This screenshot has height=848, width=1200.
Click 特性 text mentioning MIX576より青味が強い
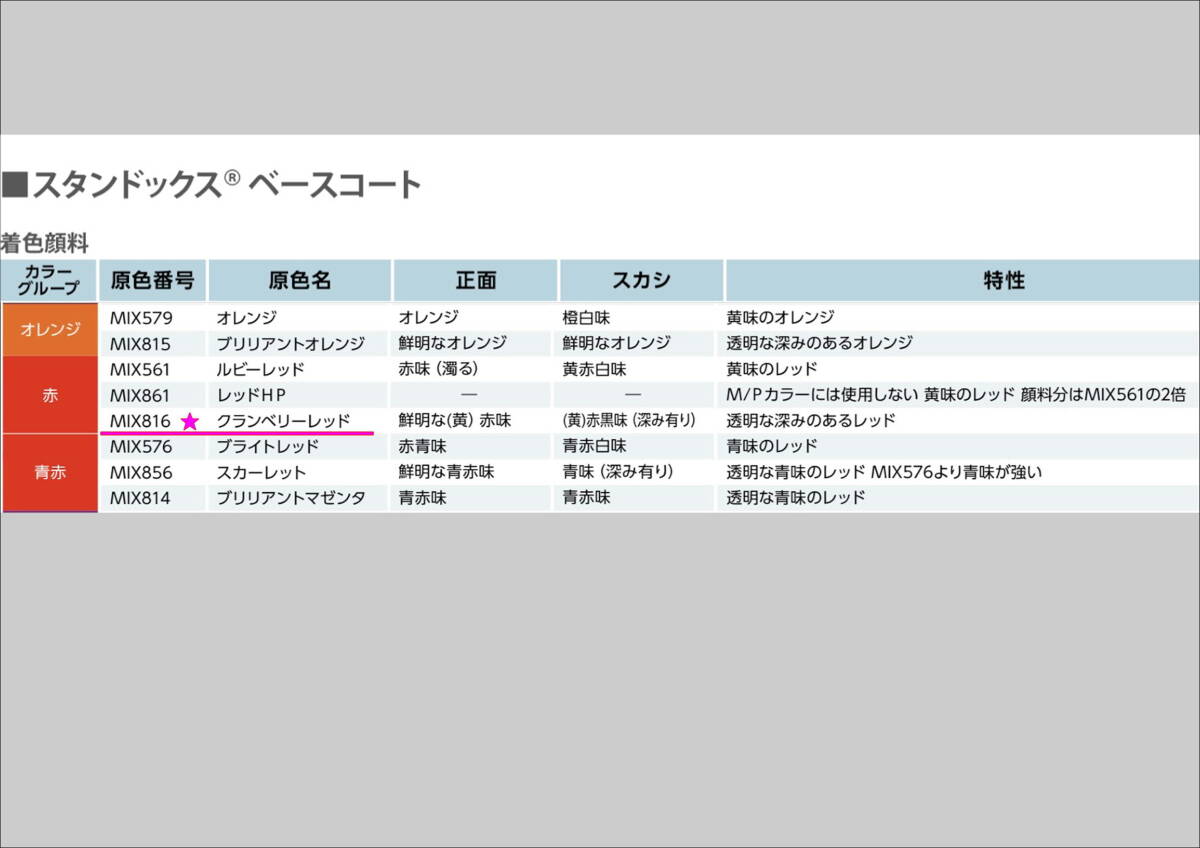click(x=884, y=472)
